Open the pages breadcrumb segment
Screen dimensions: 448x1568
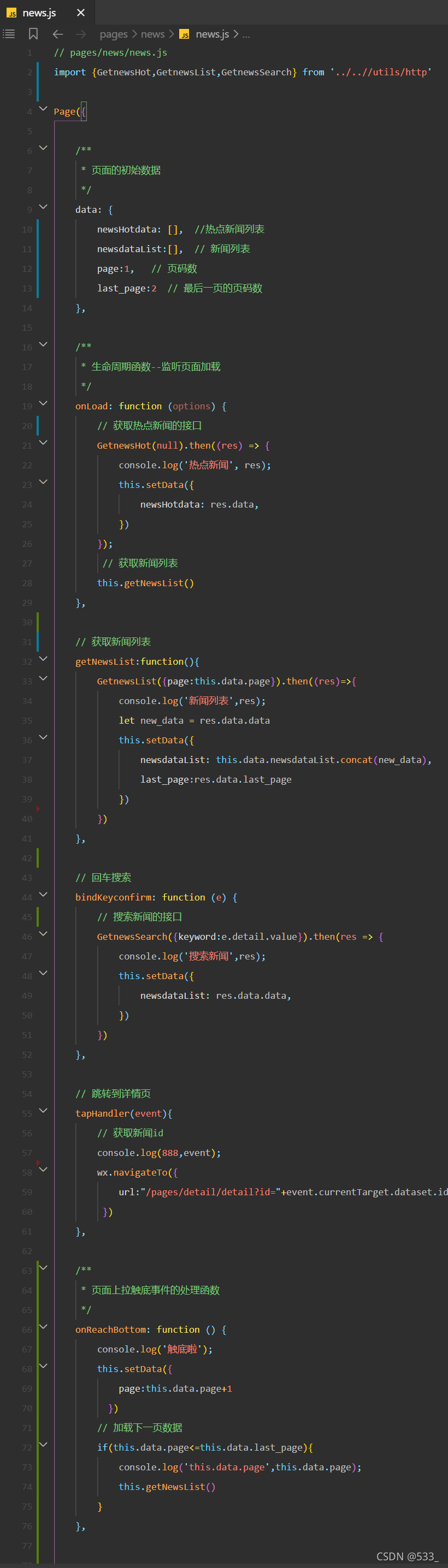(x=114, y=34)
